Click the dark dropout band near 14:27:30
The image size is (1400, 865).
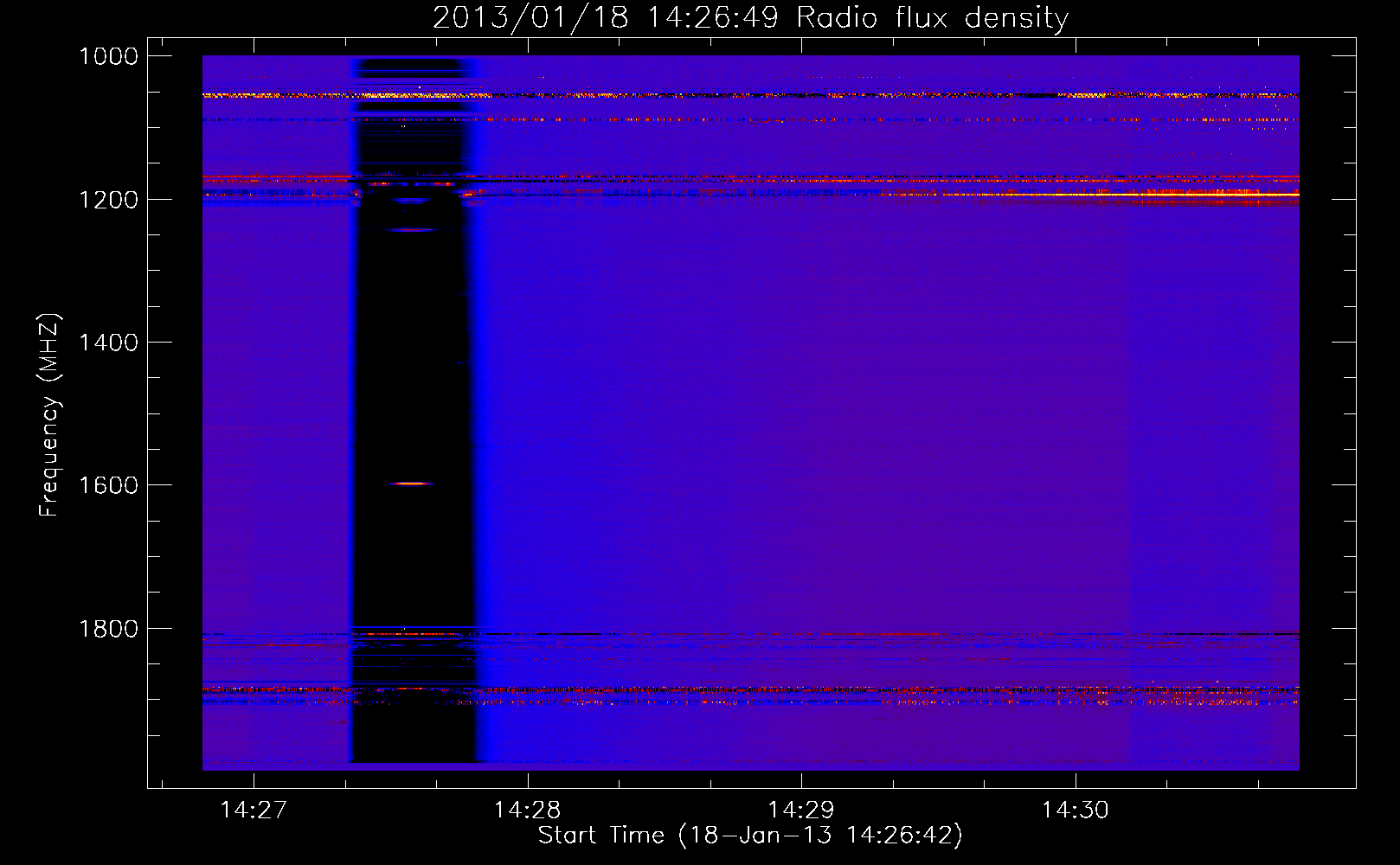click(414, 411)
